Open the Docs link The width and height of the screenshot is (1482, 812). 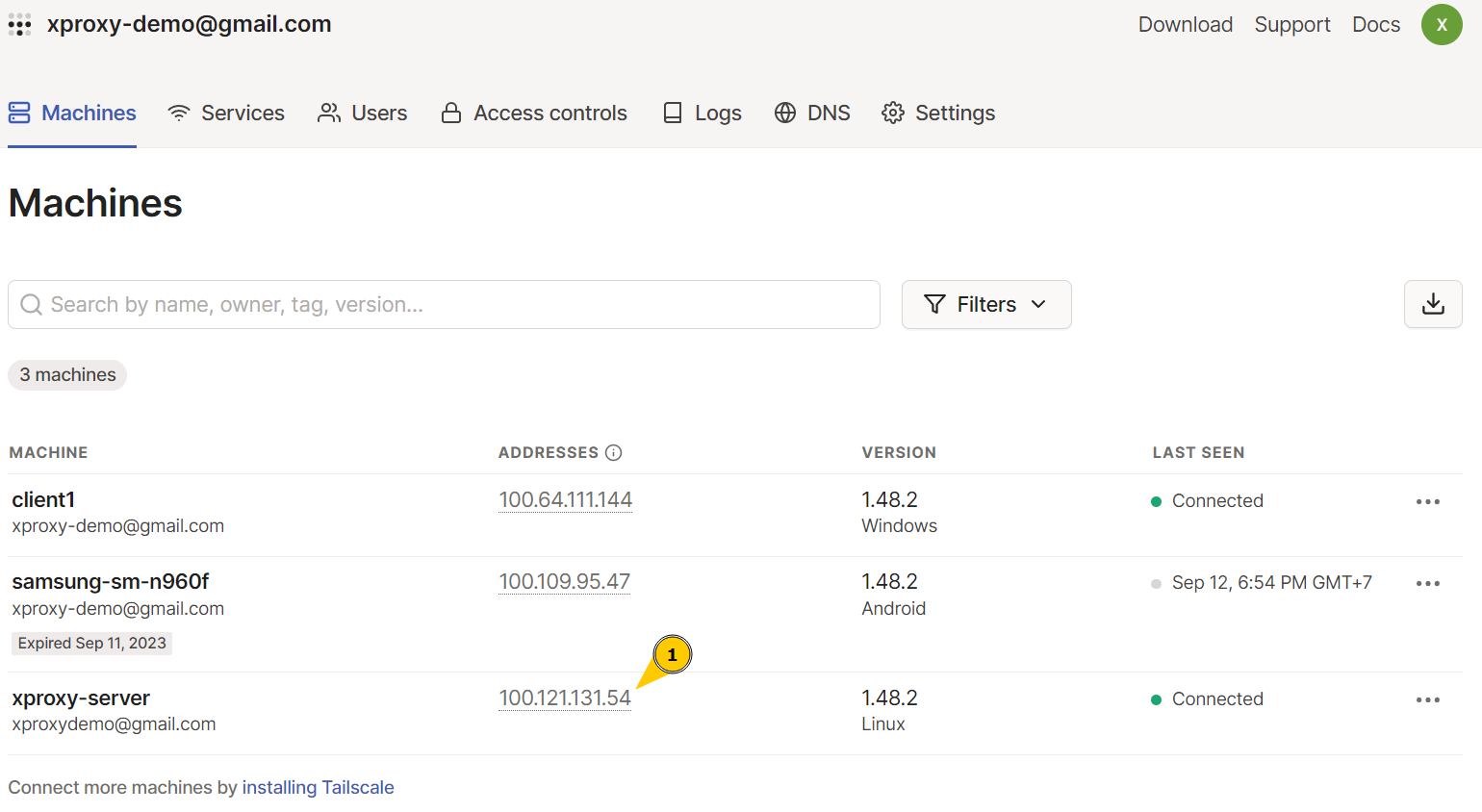(x=1376, y=24)
